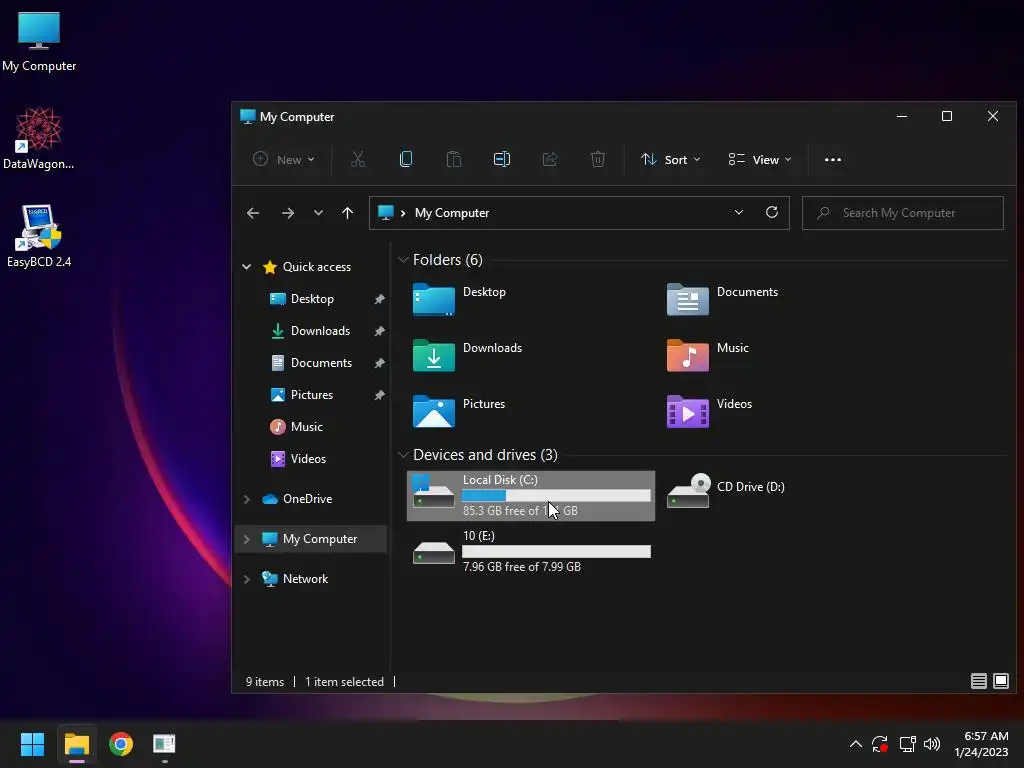1024x768 pixels.
Task: Select the CD Drive (D:) icon
Action: [x=688, y=491]
